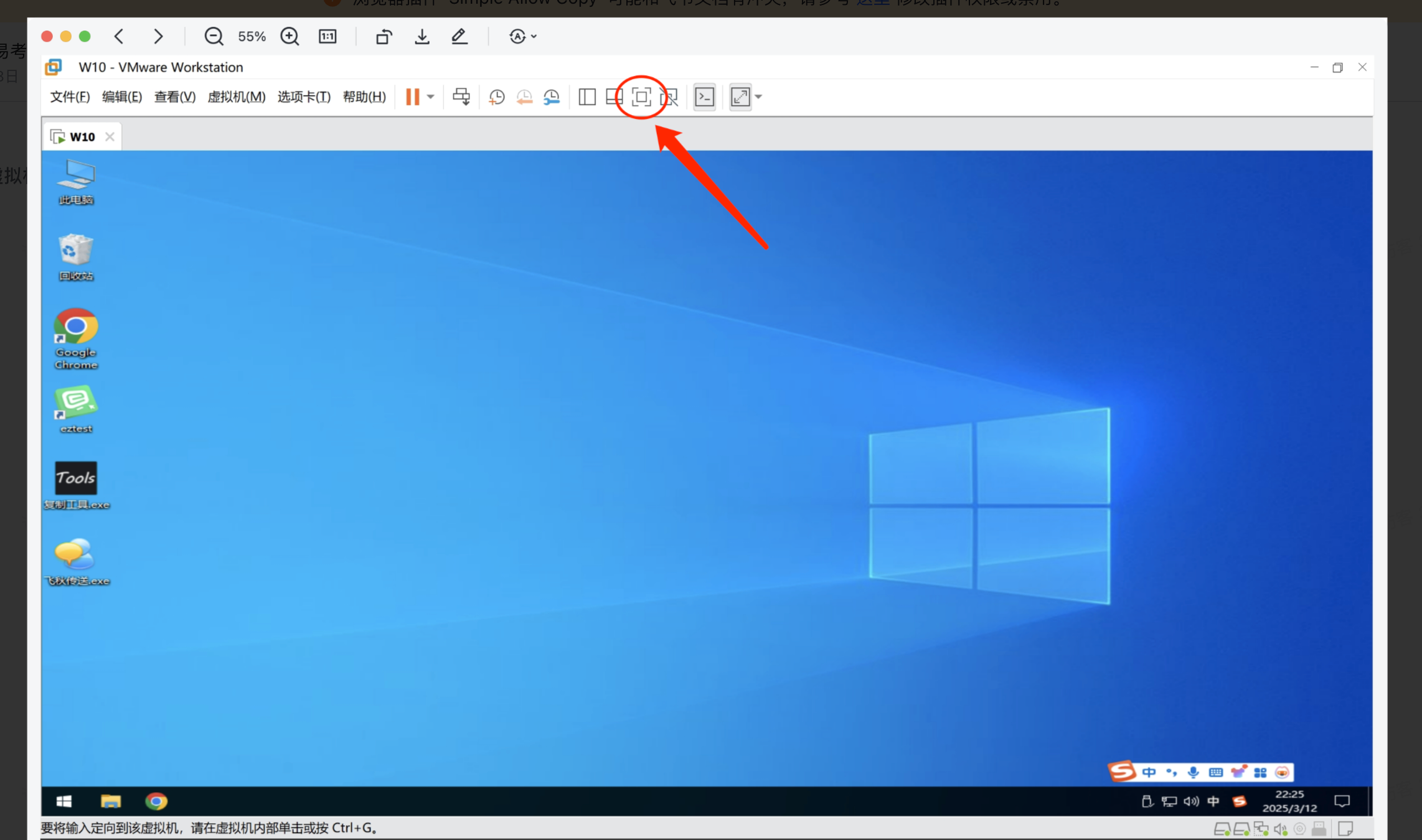Expand the stretch guest dropdown arrow
1422x840 pixels.
[x=759, y=97]
